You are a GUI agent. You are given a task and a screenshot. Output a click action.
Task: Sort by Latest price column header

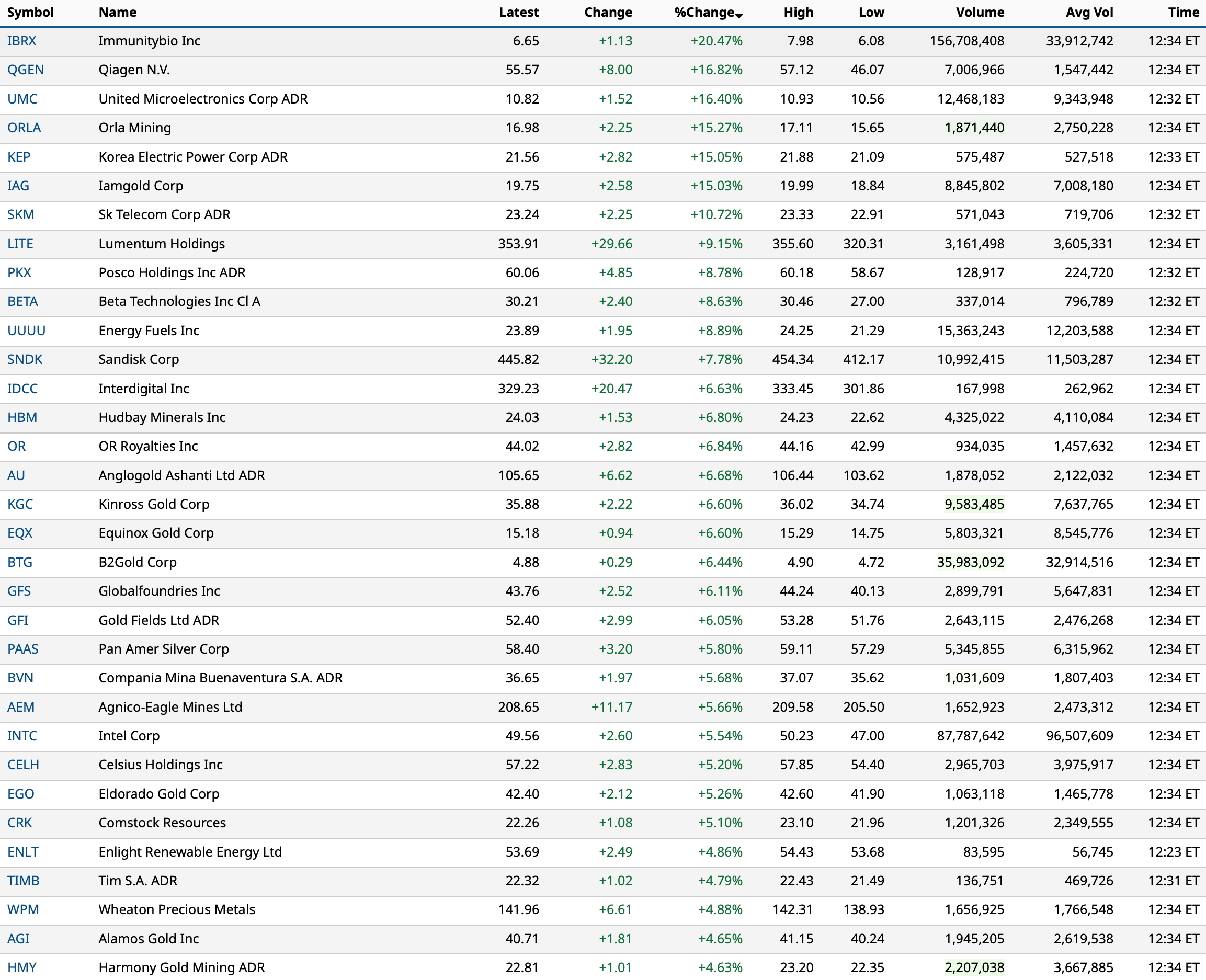(518, 13)
